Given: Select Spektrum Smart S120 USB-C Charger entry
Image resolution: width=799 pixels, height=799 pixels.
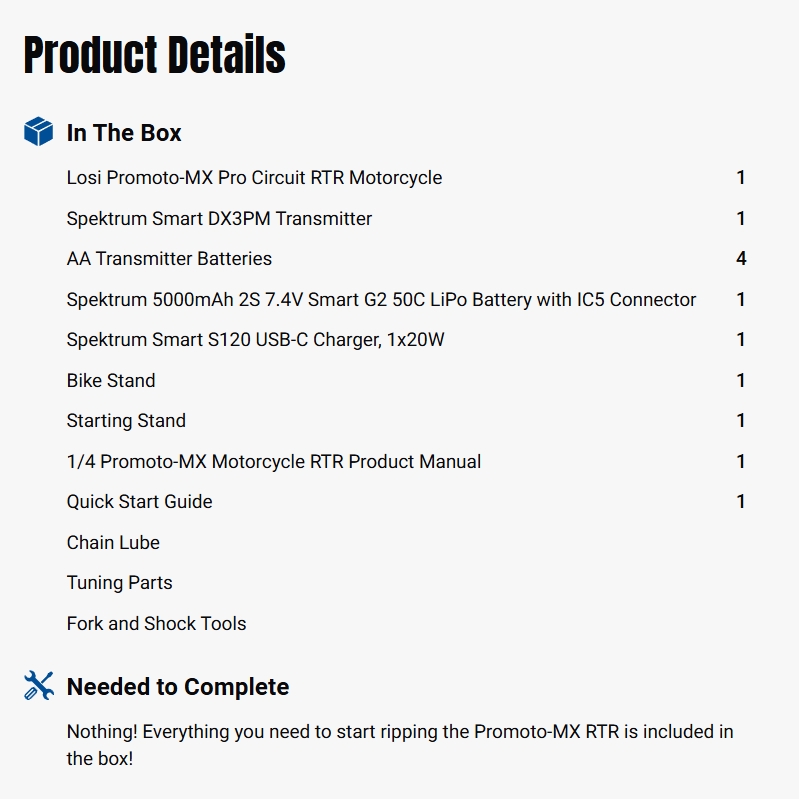Looking at the screenshot, I should 255,340.
